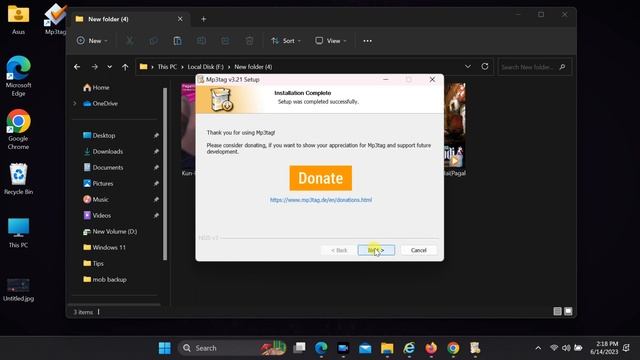Select the Microsoft Edge desktop shortcut

pyautogui.click(x=18, y=76)
